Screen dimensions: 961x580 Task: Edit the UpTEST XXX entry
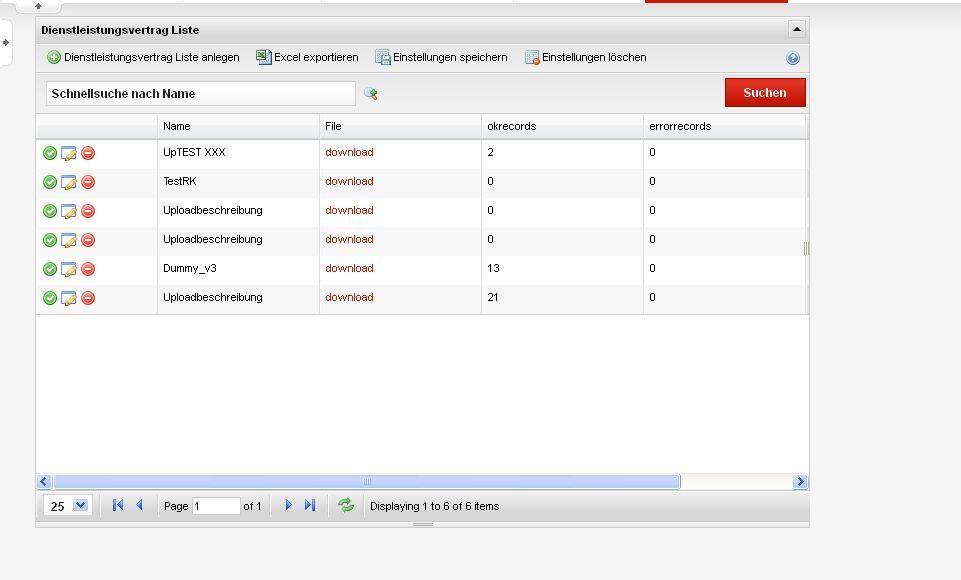(69, 153)
